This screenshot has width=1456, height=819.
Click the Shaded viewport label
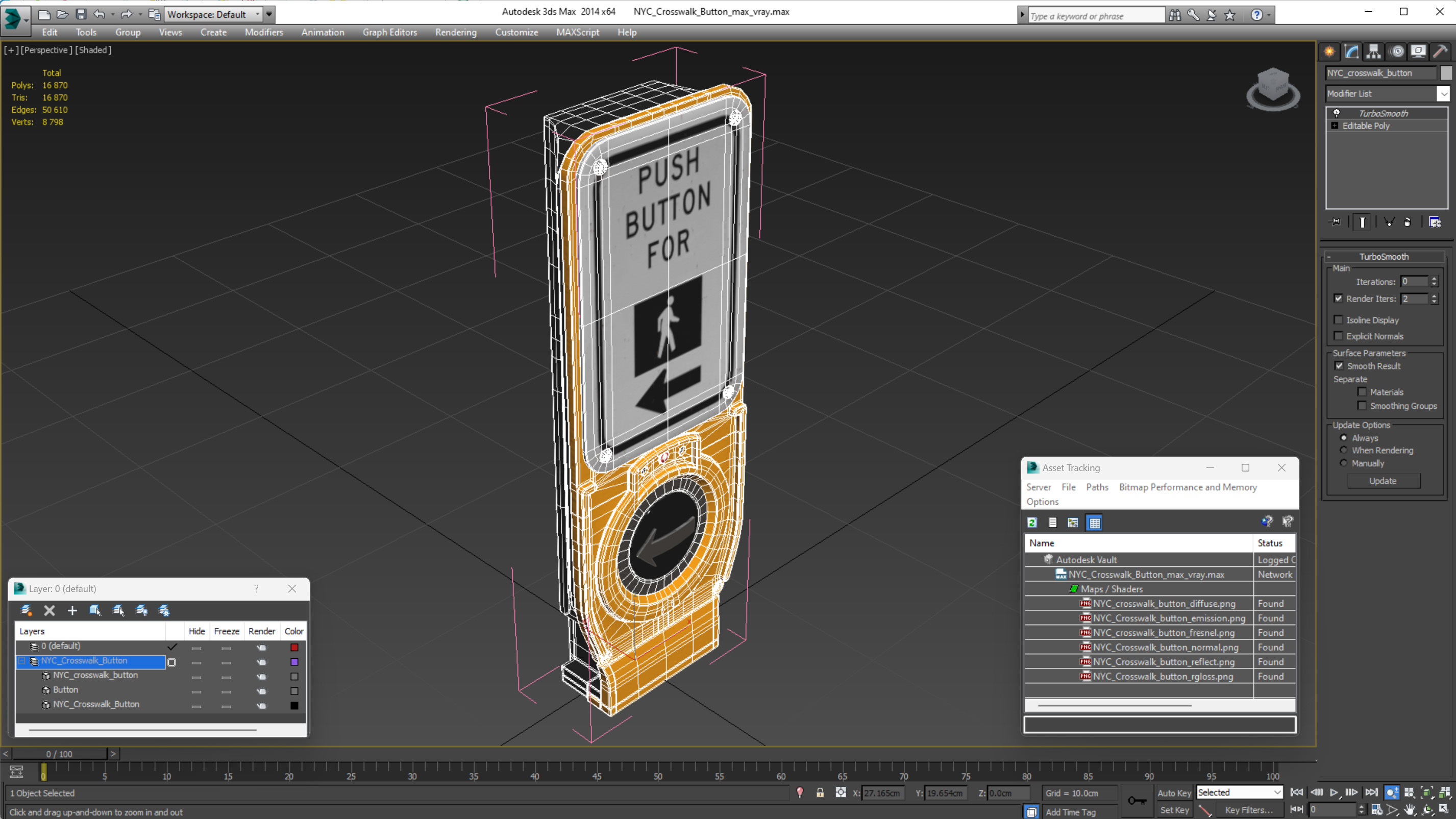tap(93, 49)
